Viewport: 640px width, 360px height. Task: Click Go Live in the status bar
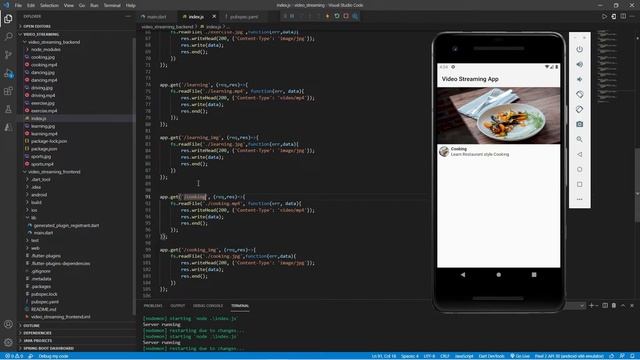(x=520, y=356)
